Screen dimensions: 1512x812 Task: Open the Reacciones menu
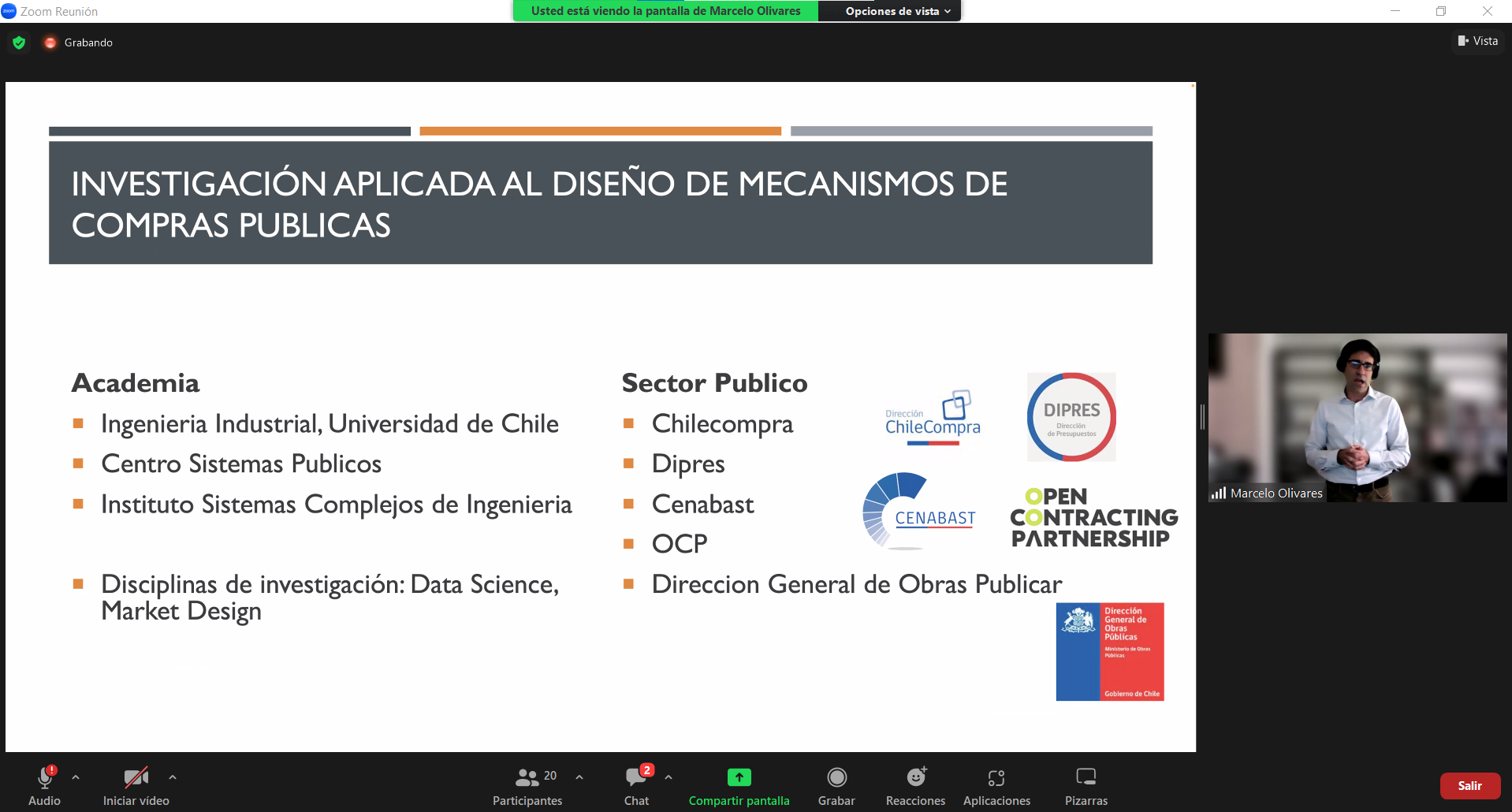915,786
